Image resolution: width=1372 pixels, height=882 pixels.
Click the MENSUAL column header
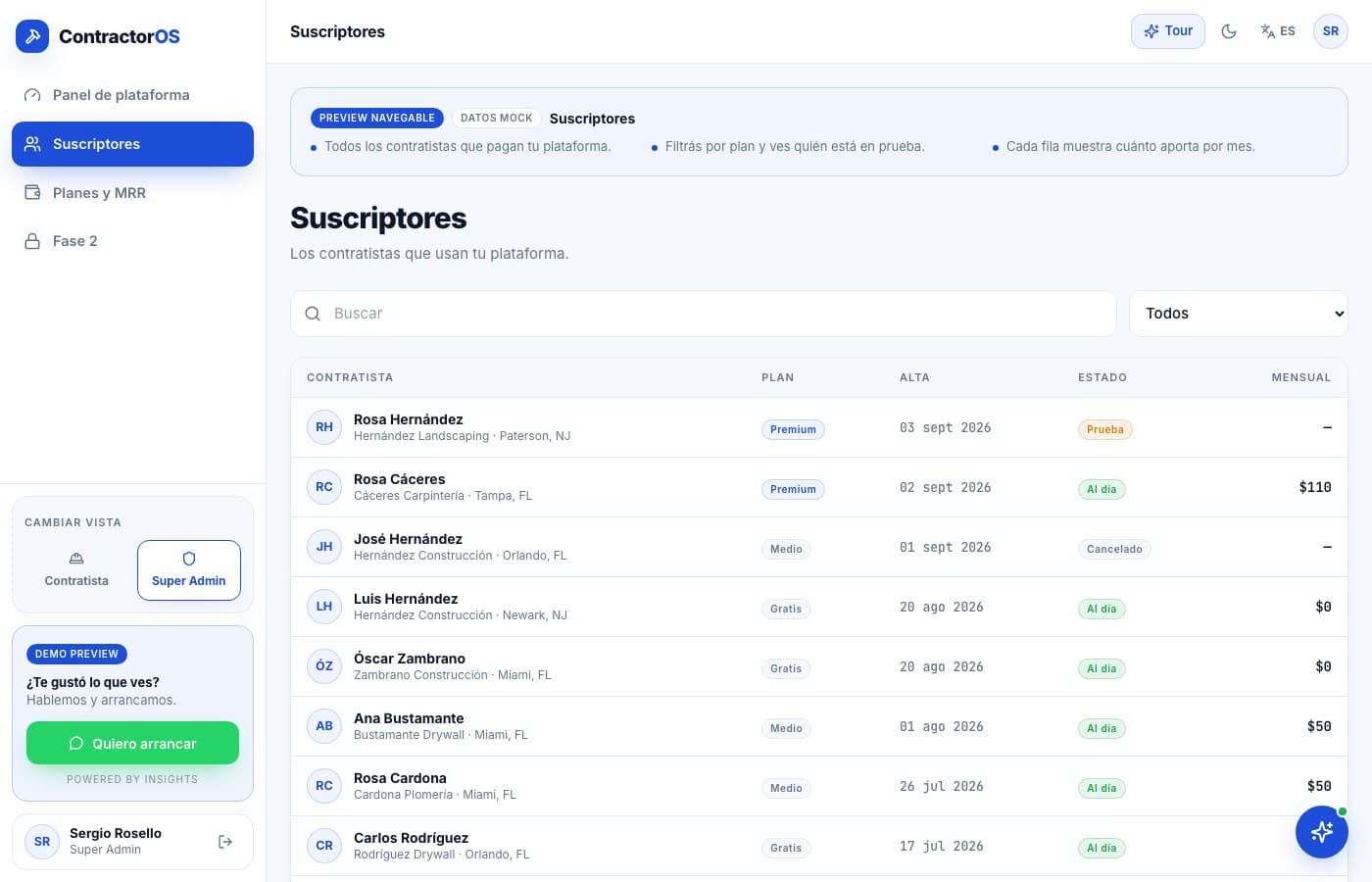coord(1301,377)
